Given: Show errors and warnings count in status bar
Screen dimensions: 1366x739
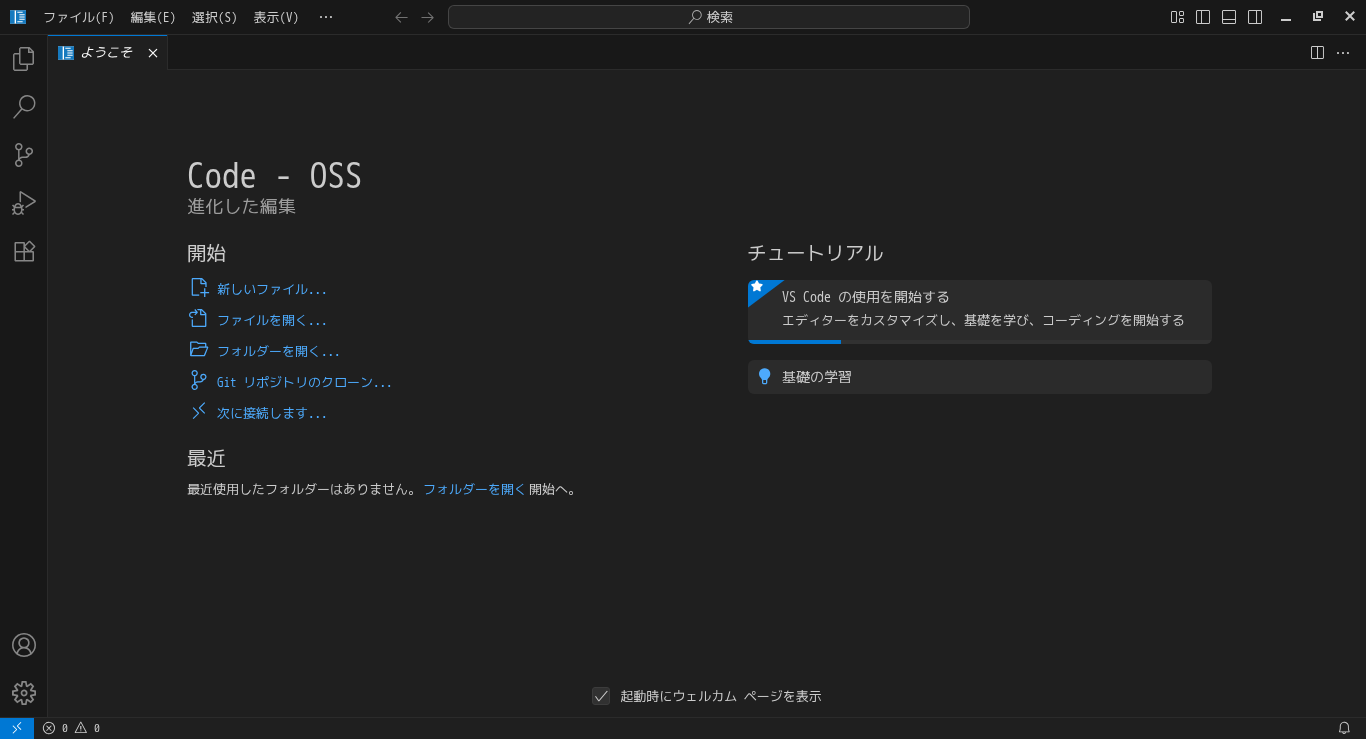Looking at the screenshot, I should pyautogui.click(x=71, y=728).
